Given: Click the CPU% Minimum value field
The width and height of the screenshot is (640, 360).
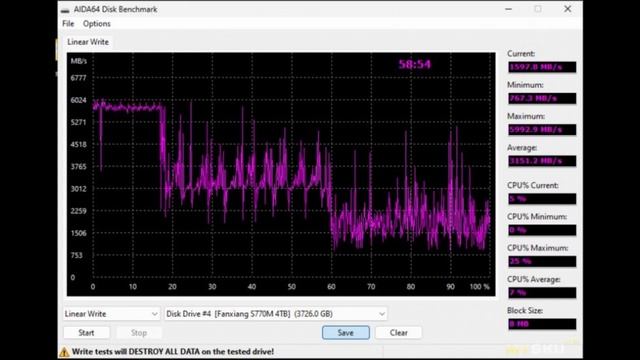Looking at the screenshot, I should 542,230.
